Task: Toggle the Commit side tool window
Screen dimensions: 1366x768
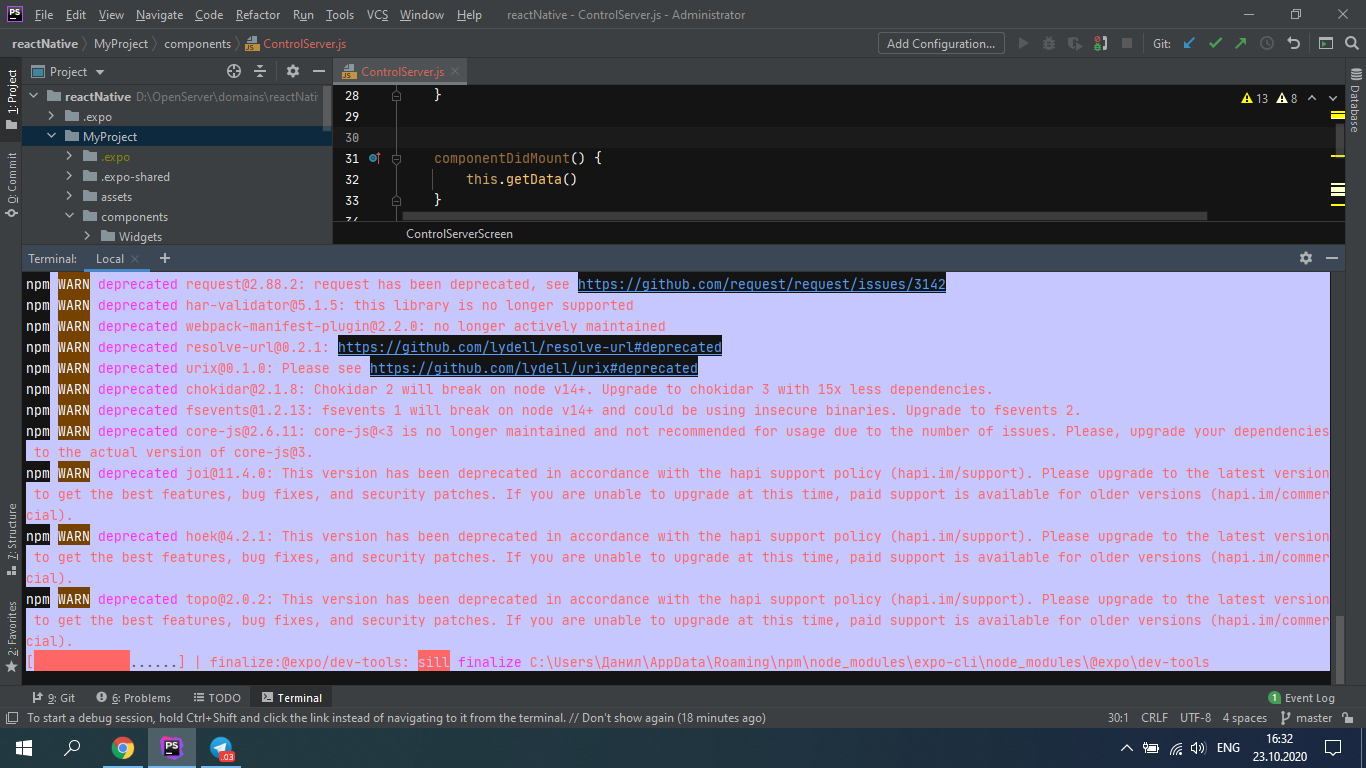Action: [11, 183]
